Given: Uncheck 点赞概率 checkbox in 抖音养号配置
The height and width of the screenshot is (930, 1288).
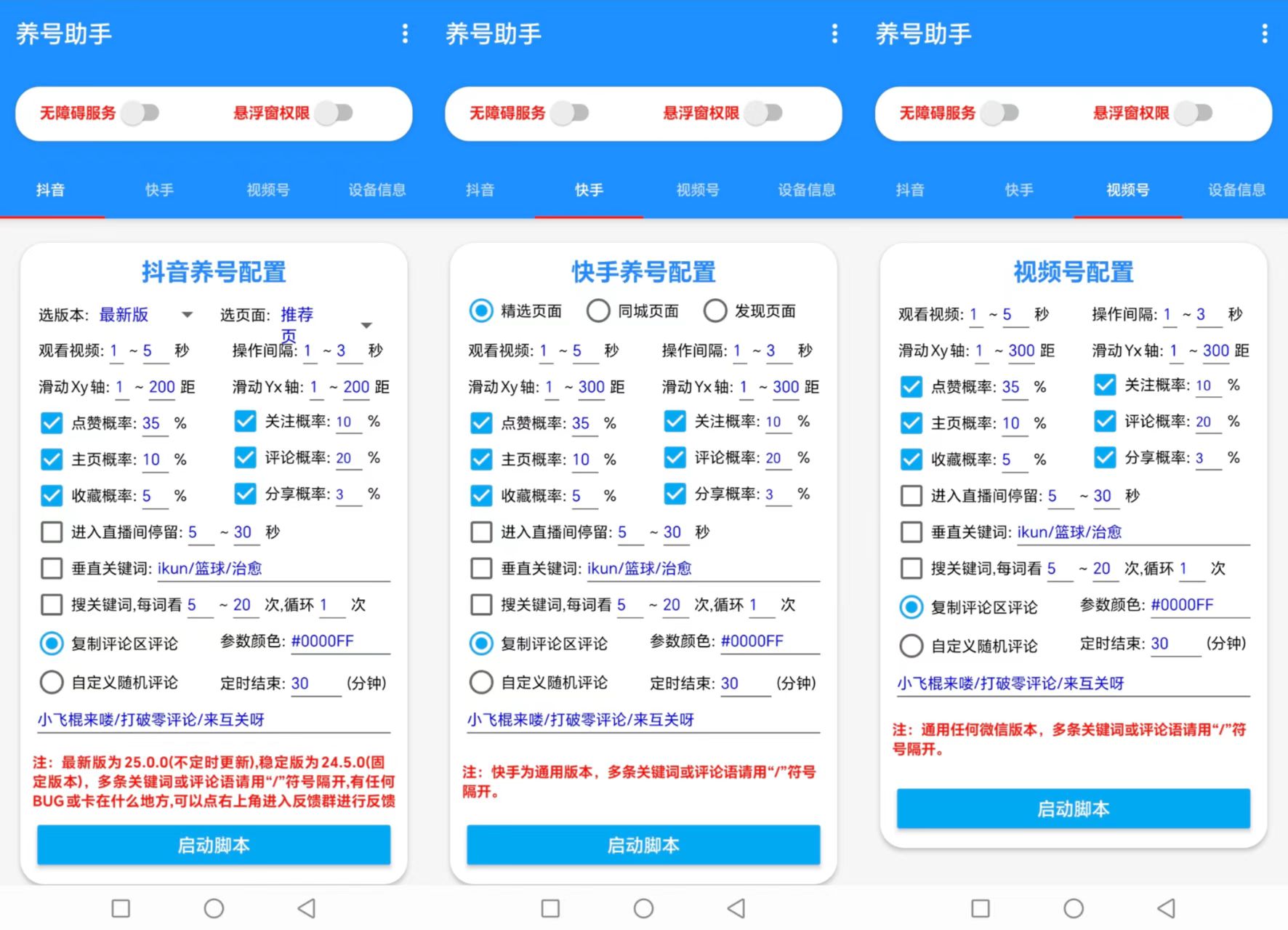Looking at the screenshot, I should (x=52, y=423).
